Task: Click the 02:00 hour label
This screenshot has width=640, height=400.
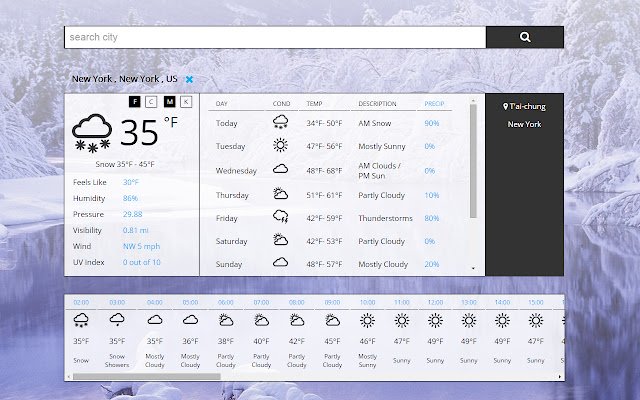Action: coord(81,302)
